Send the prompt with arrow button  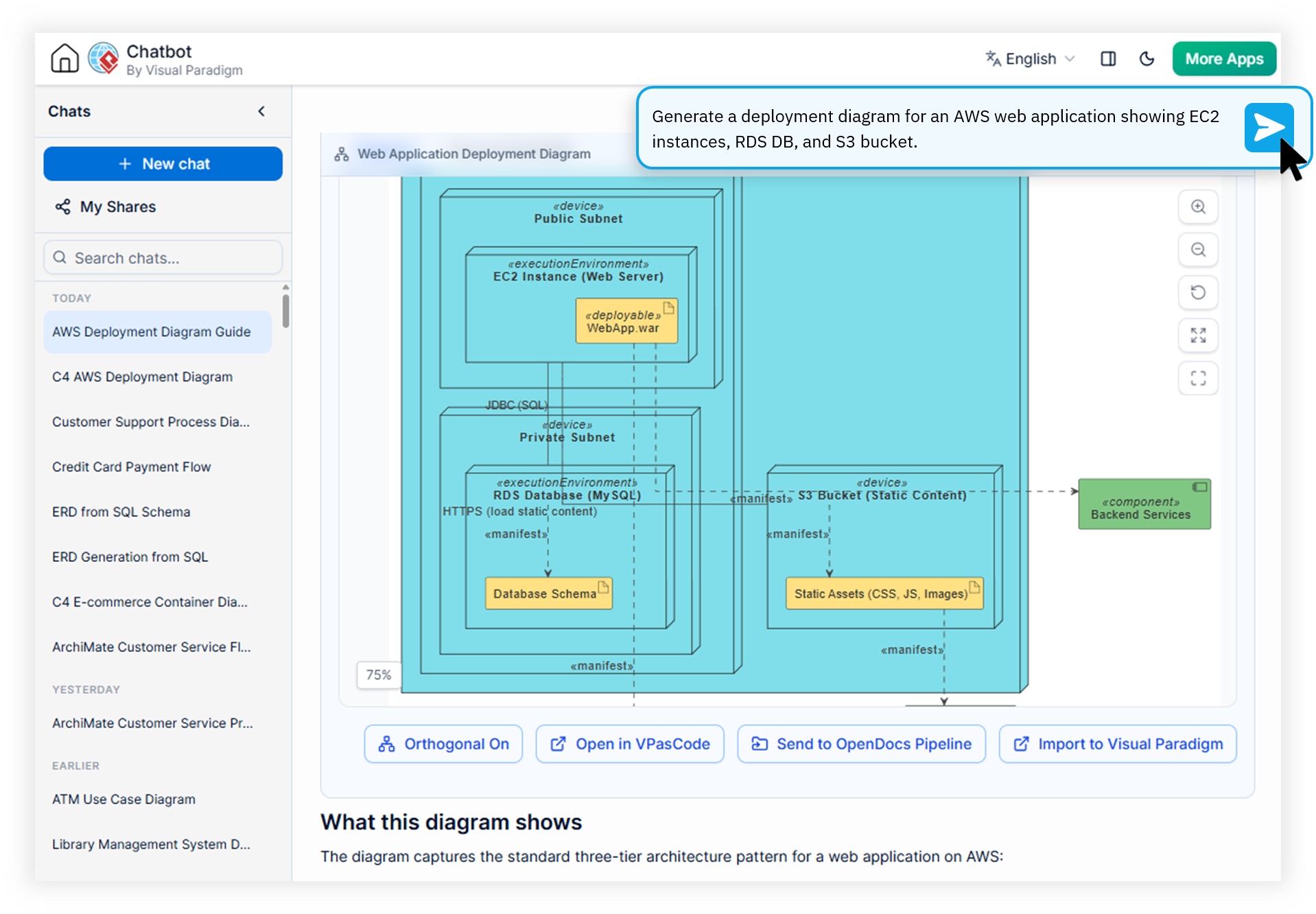pyautogui.click(x=1269, y=128)
